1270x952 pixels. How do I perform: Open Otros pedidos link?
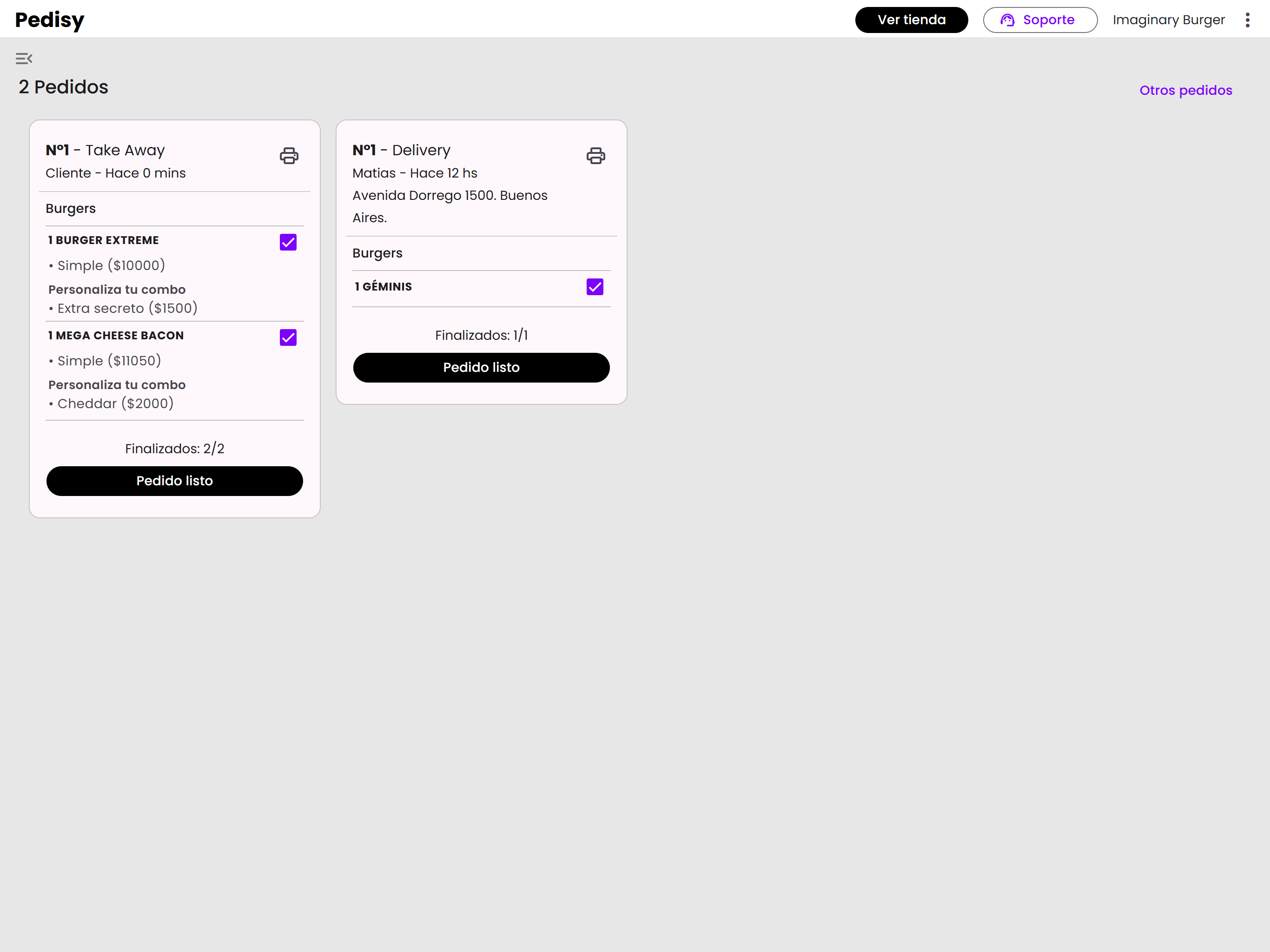coord(1185,90)
